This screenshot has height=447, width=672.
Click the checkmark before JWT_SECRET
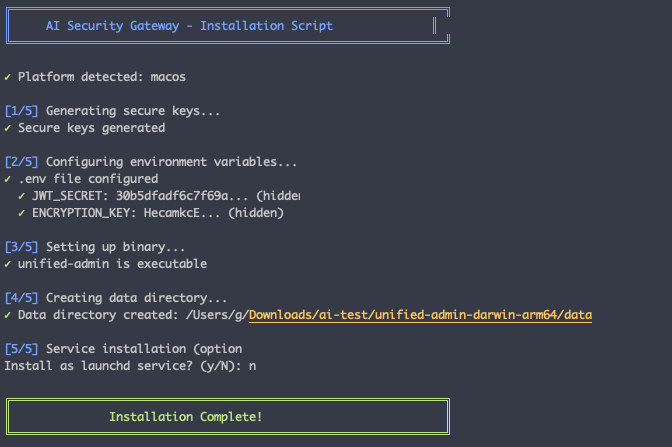click(22, 196)
